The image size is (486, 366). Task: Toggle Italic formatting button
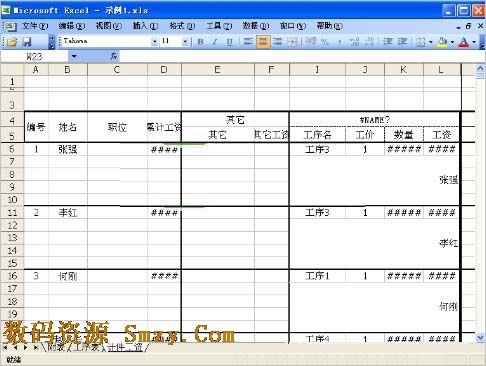click(x=215, y=42)
